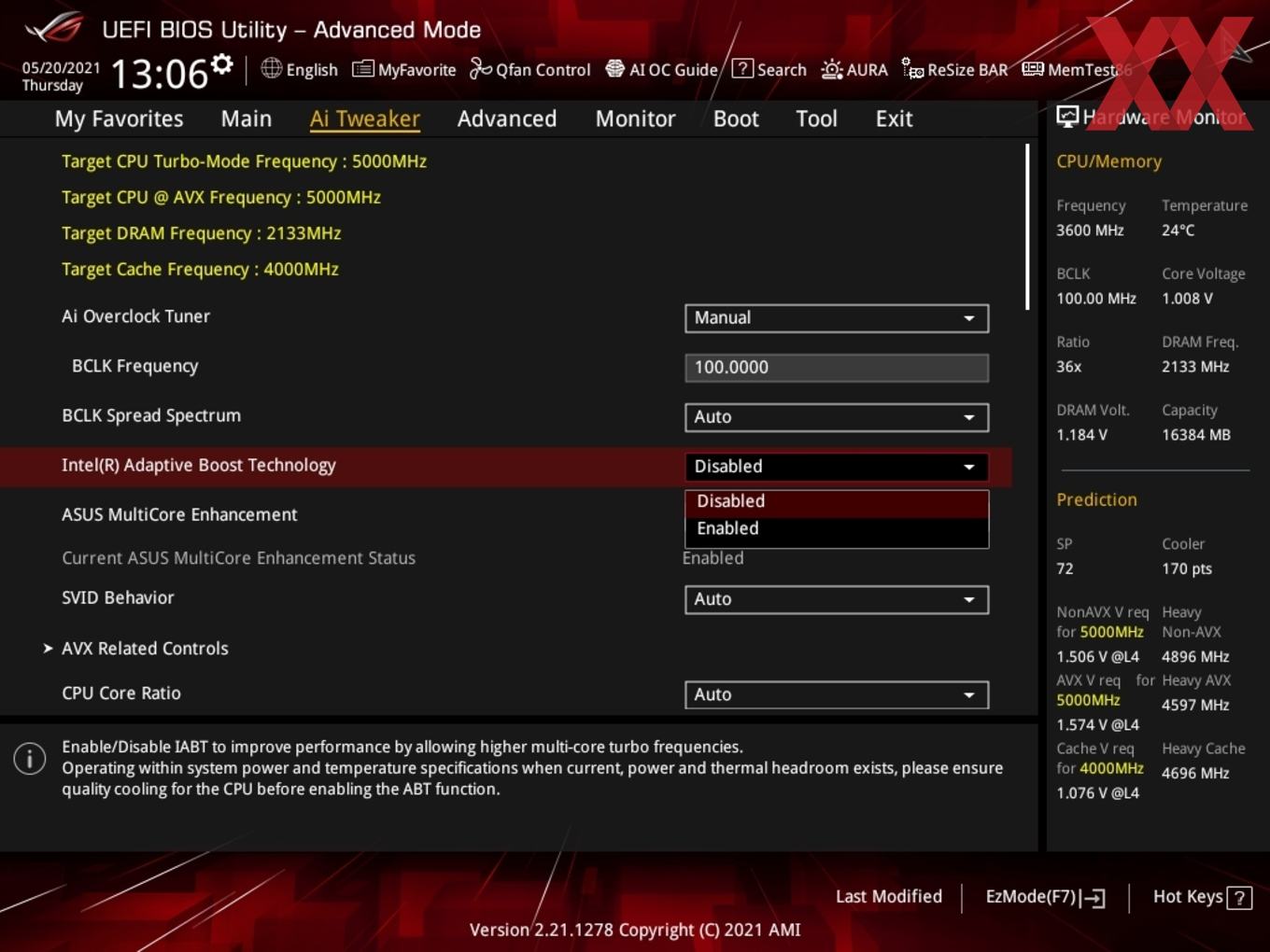Click the BCLK Frequency input field
The height and width of the screenshot is (952, 1270).
837,368
